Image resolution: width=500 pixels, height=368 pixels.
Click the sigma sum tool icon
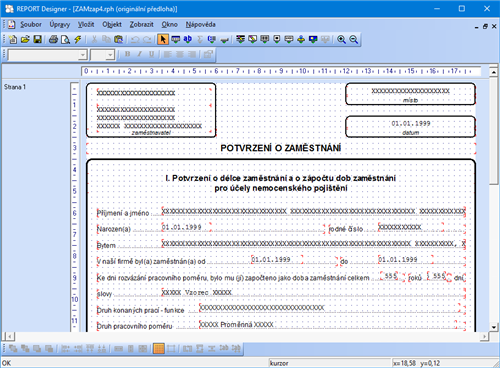click(200, 39)
